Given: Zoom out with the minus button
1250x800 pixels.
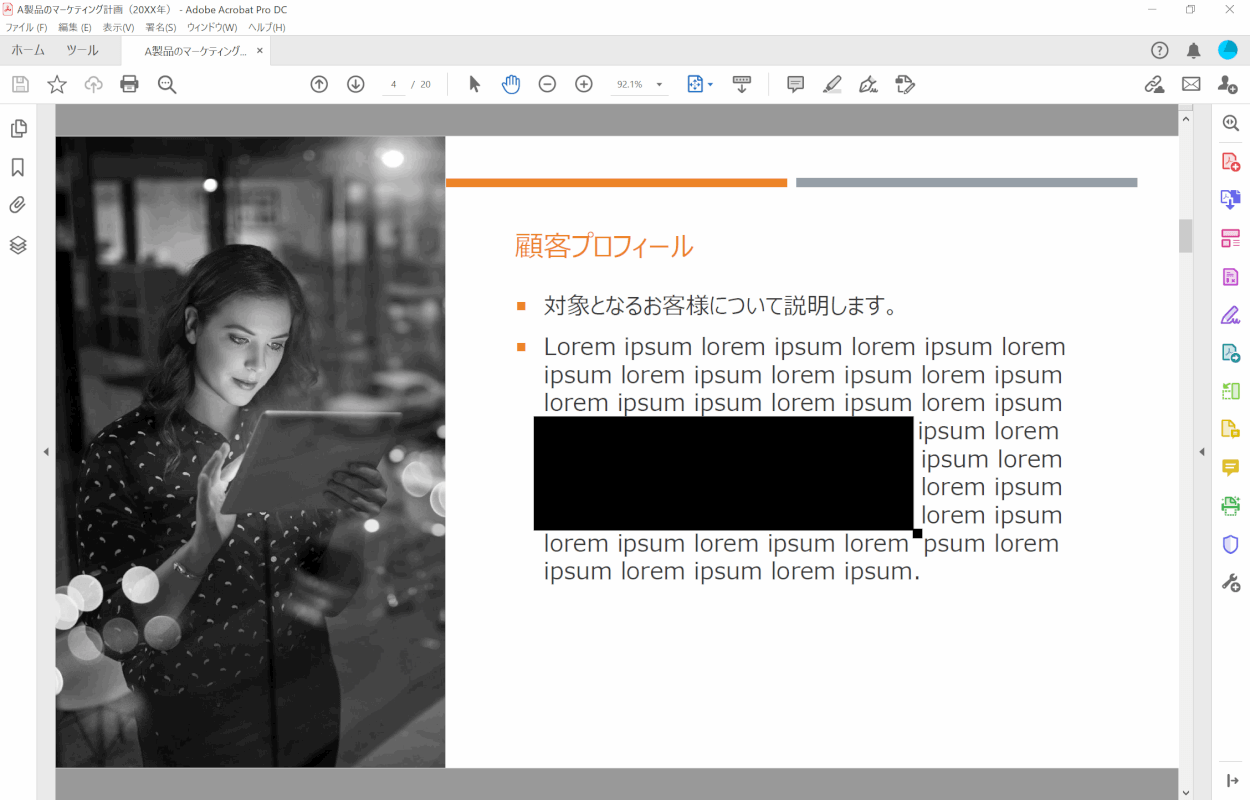Looking at the screenshot, I should tap(547, 84).
